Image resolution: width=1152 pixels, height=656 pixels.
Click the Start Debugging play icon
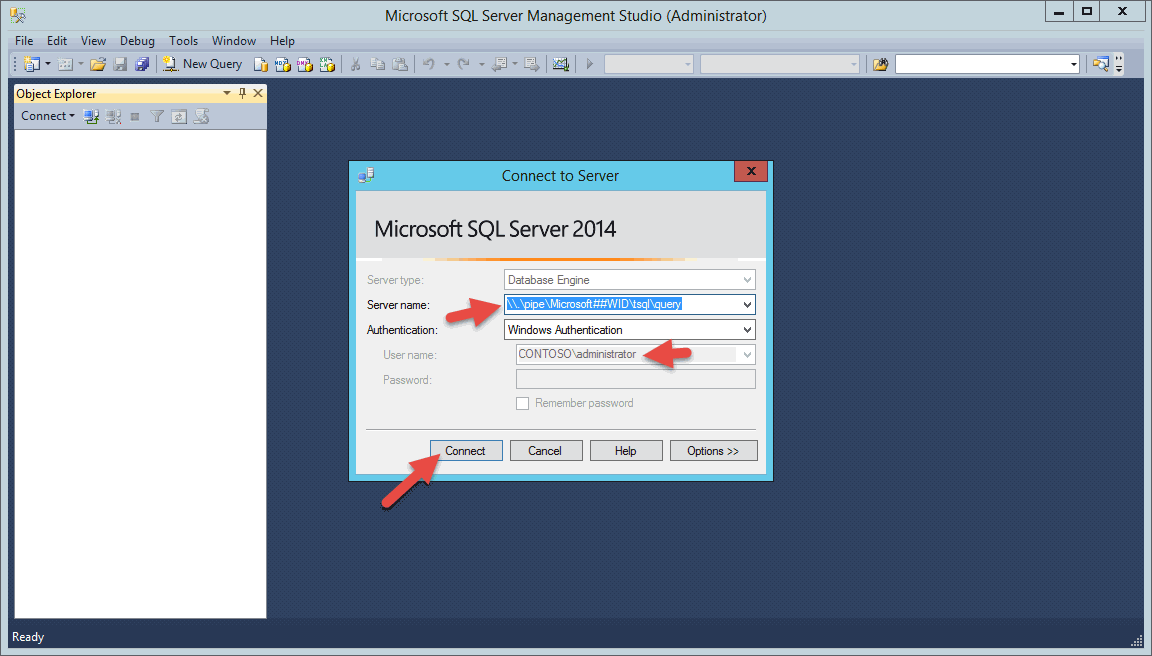tap(589, 65)
